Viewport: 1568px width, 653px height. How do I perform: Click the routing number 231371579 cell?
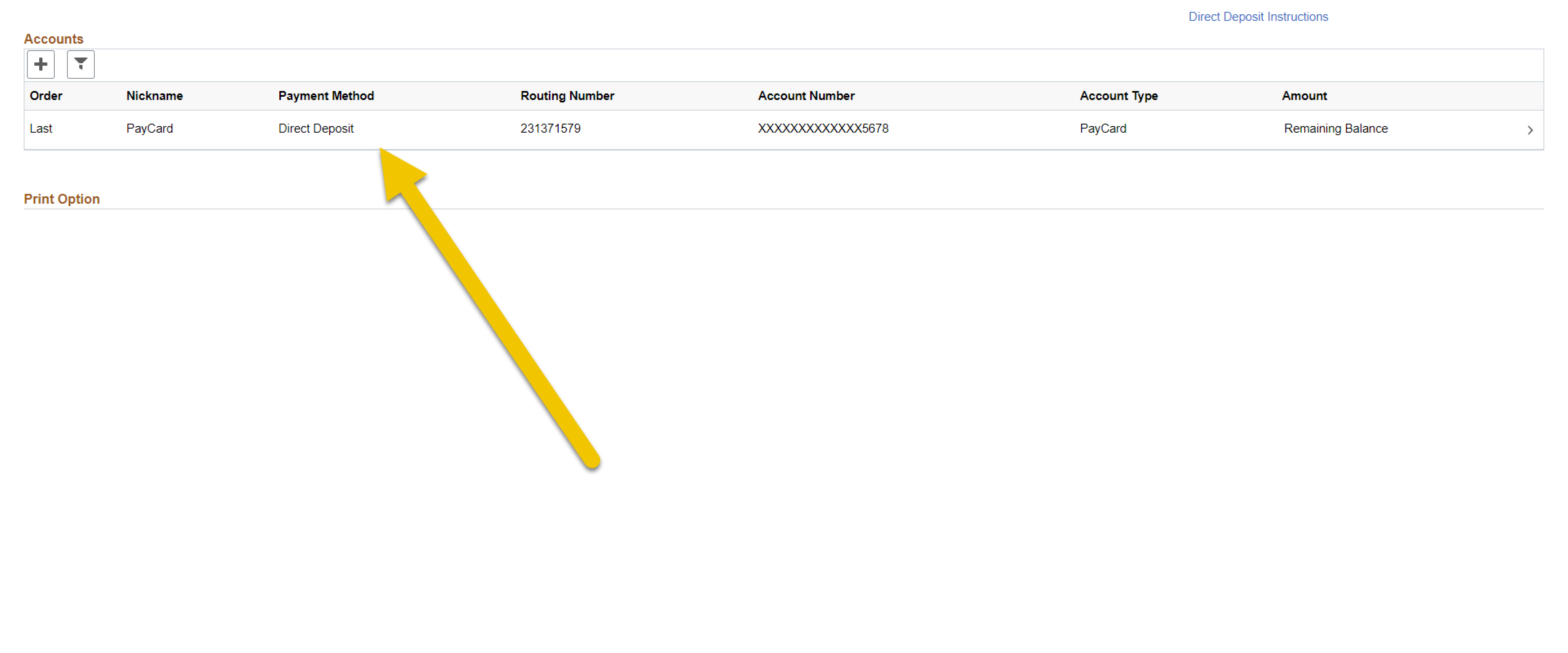[x=550, y=129]
